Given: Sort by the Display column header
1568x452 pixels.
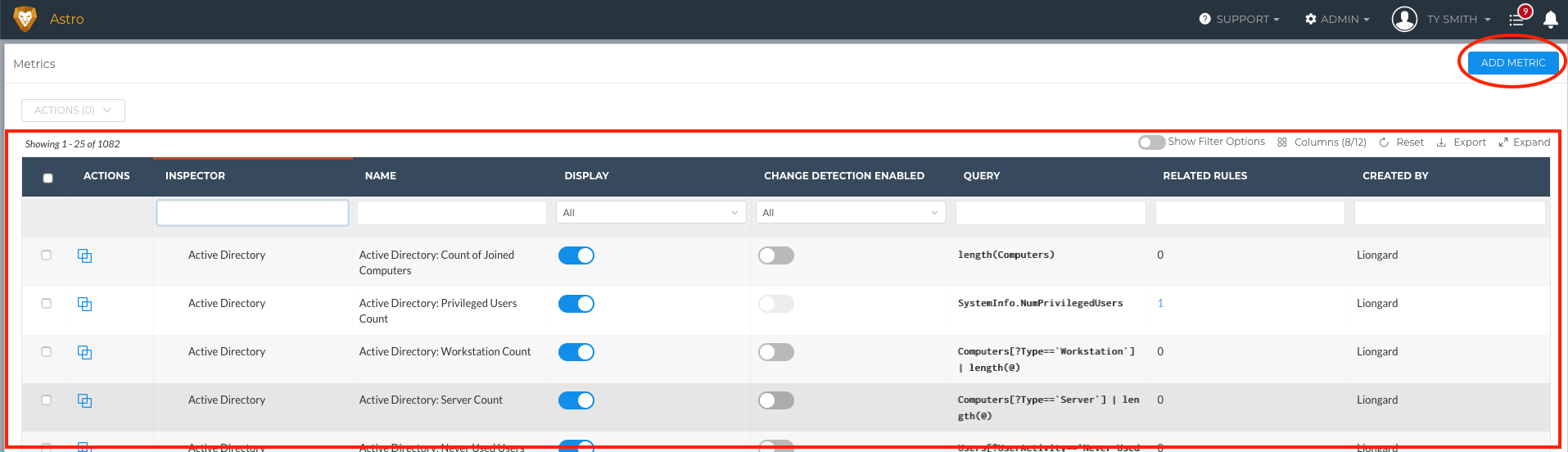Looking at the screenshot, I should 586,176.
